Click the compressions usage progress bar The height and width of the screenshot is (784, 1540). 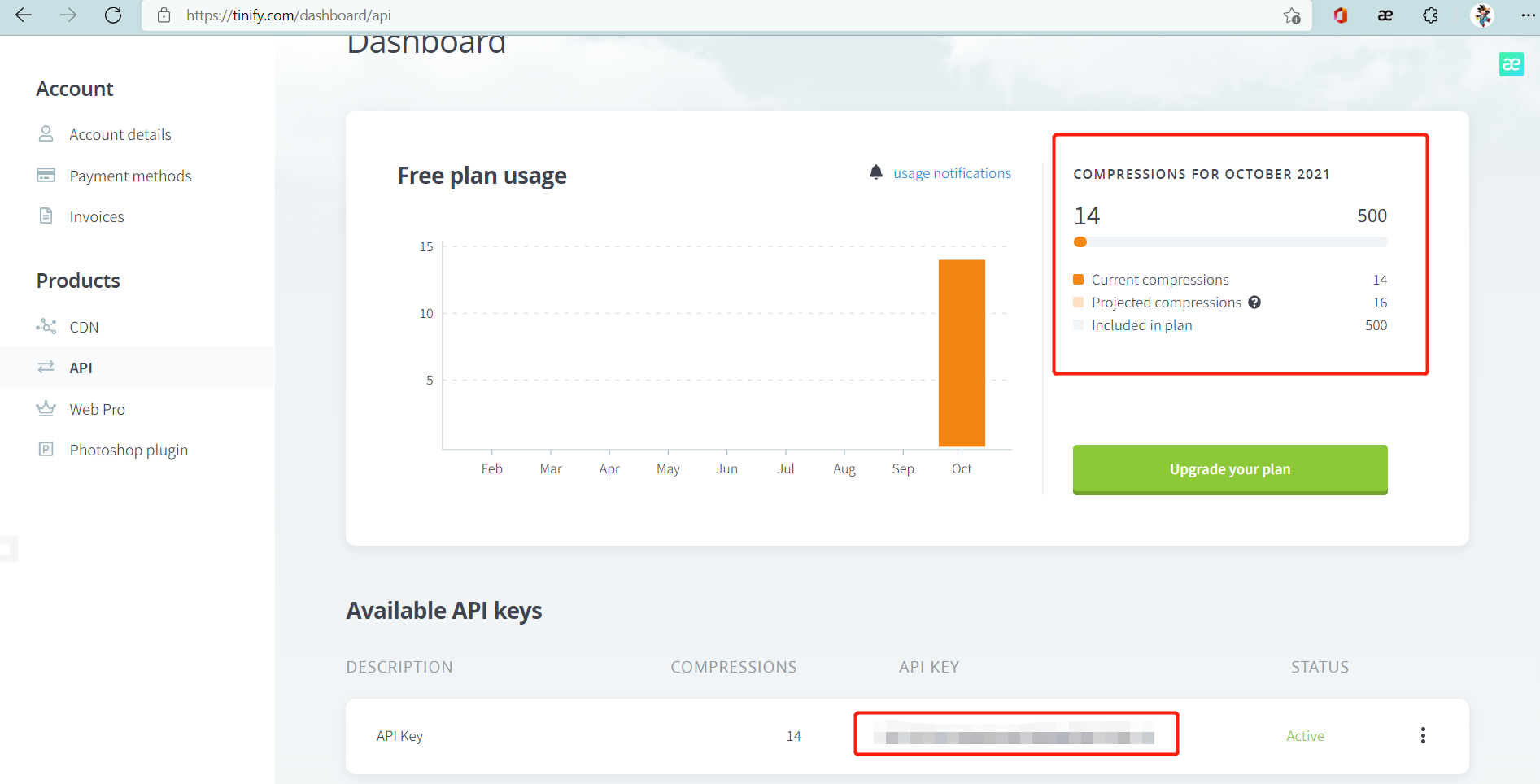coord(1230,242)
